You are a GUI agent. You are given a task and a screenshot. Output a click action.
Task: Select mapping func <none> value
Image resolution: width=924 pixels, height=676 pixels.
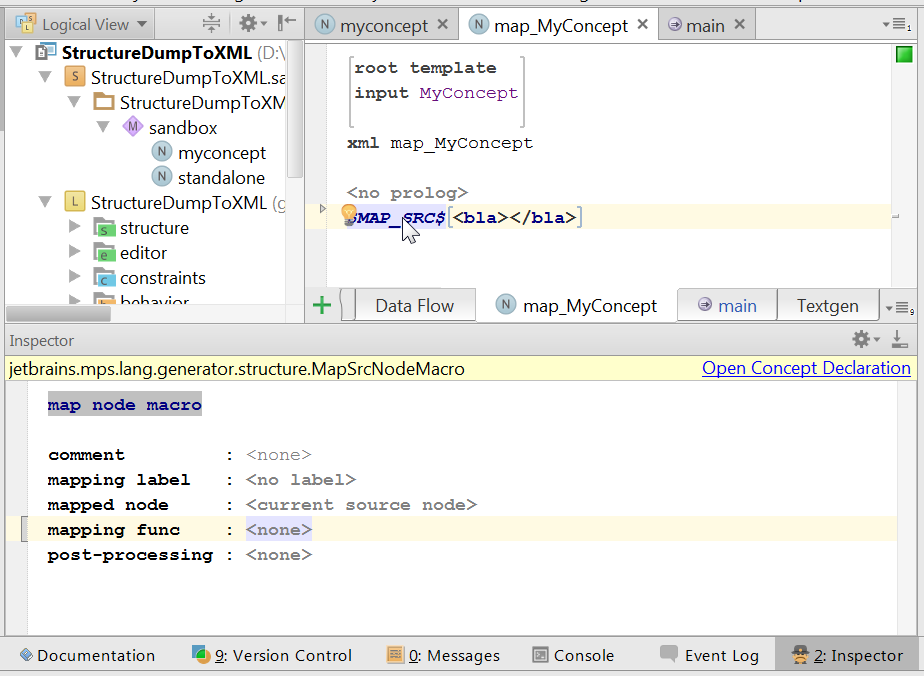[x=279, y=530]
